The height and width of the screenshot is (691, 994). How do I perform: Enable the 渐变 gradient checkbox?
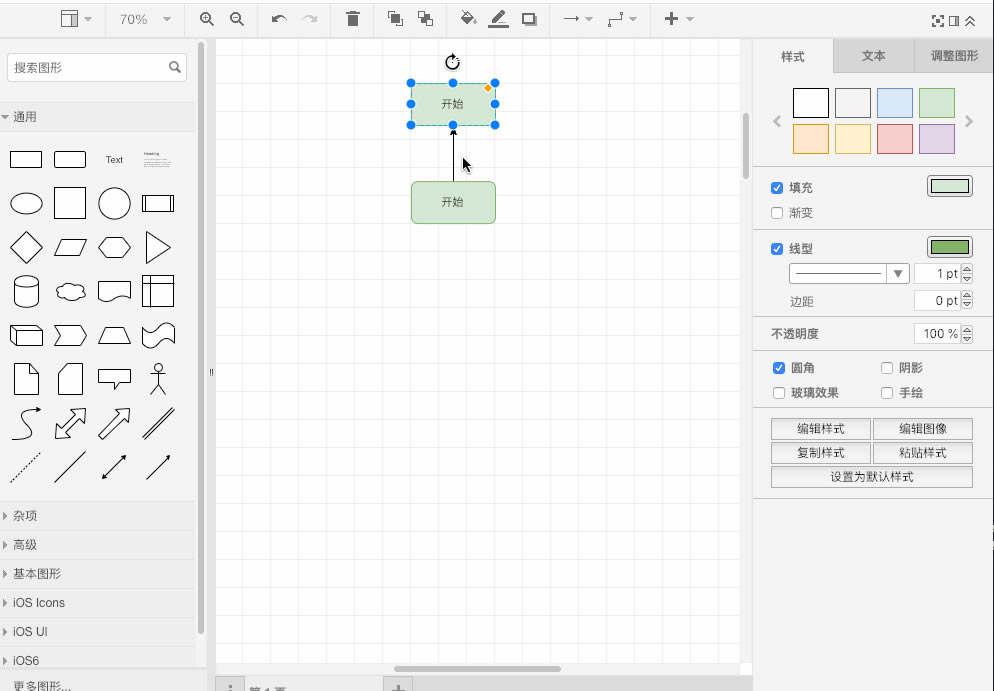pos(777,213)
